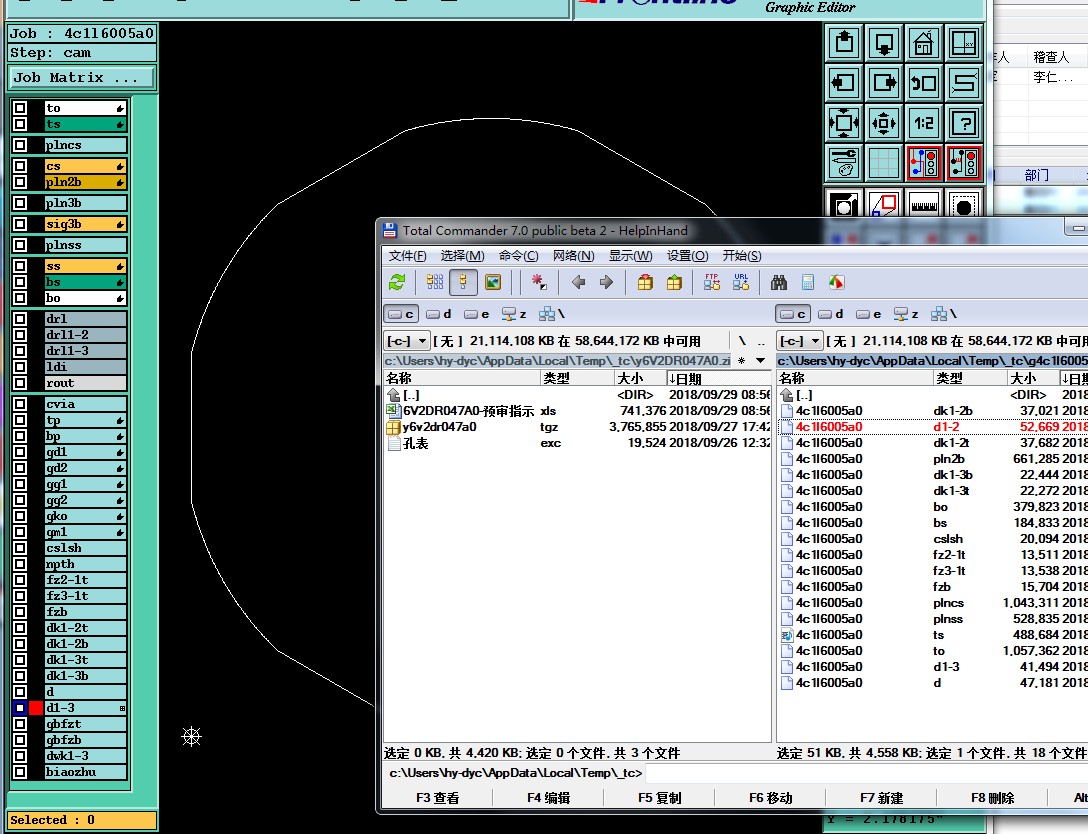The height and width of the screenshot is (834, 1088).
Task: Click the 1:2 zoom scale icon
Action: pos(924,124)
